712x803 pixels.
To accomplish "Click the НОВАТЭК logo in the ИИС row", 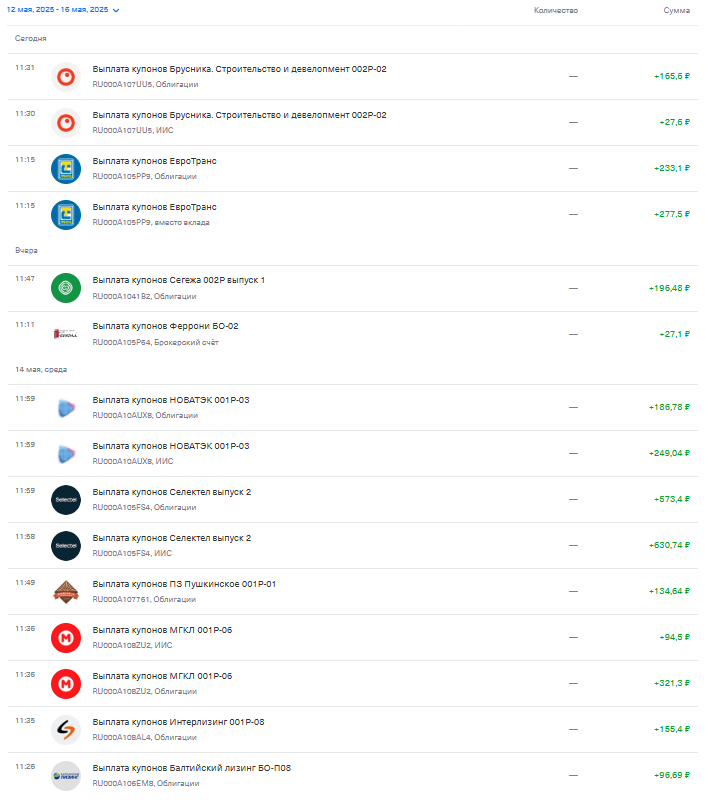I will tap(66, 454).
